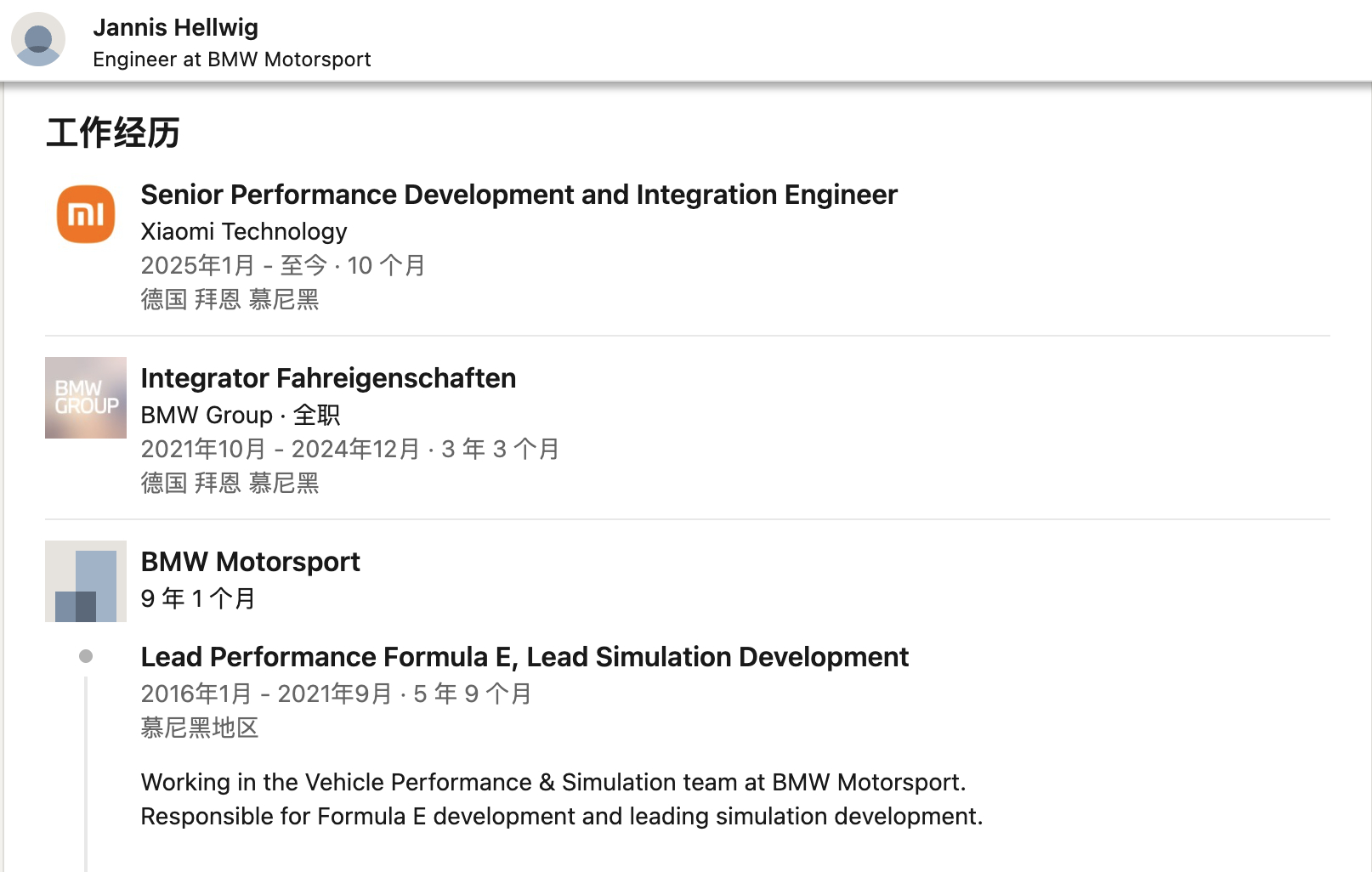1372x872 pixels.
Task: Click the profile avatar next to Jannis Hellwig
Action: (38, 39)
